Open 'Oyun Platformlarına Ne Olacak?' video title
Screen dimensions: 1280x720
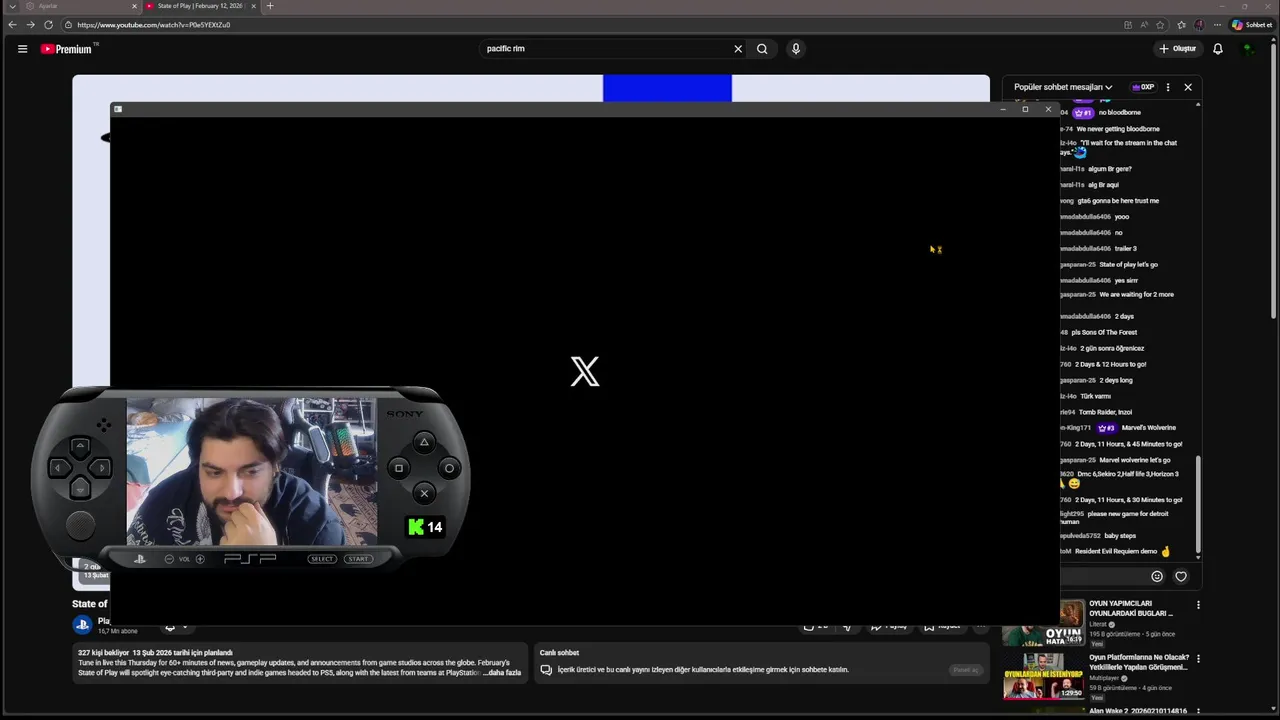click(1139, 662)
